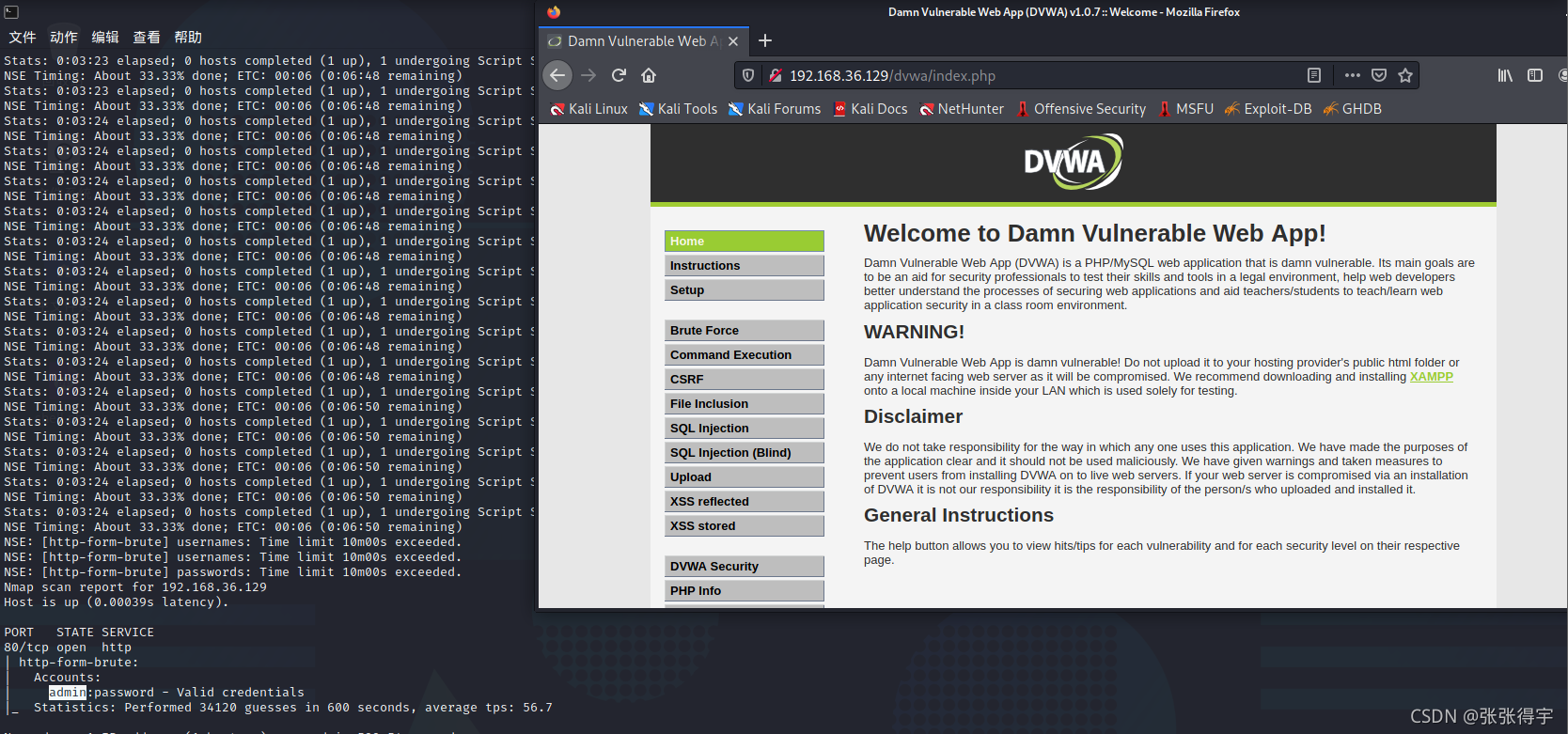Reload the DVWA page
1568x734 pixels.
pos(619,75)
